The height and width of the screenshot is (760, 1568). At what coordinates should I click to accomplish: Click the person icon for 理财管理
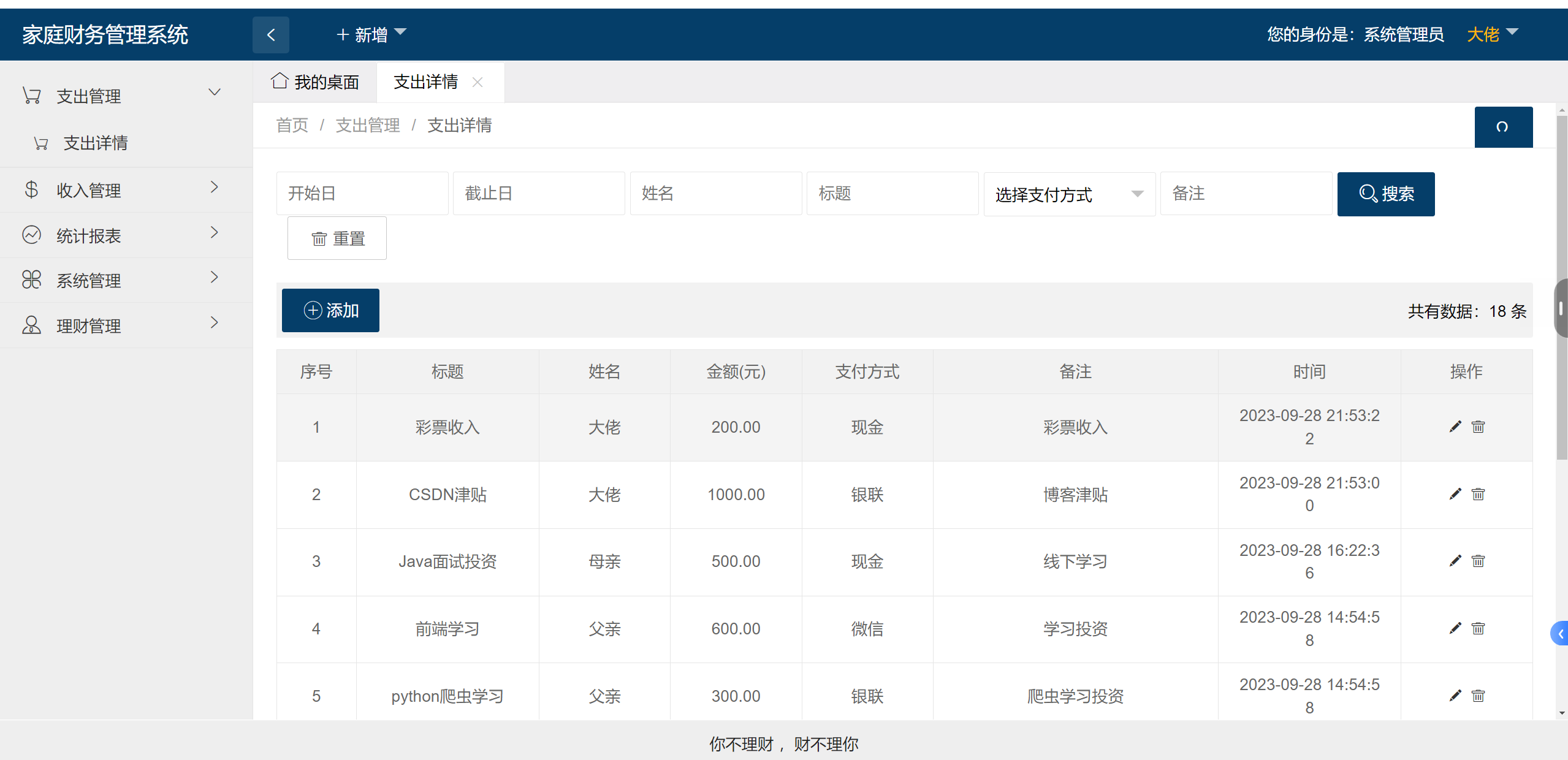[31, 325]
